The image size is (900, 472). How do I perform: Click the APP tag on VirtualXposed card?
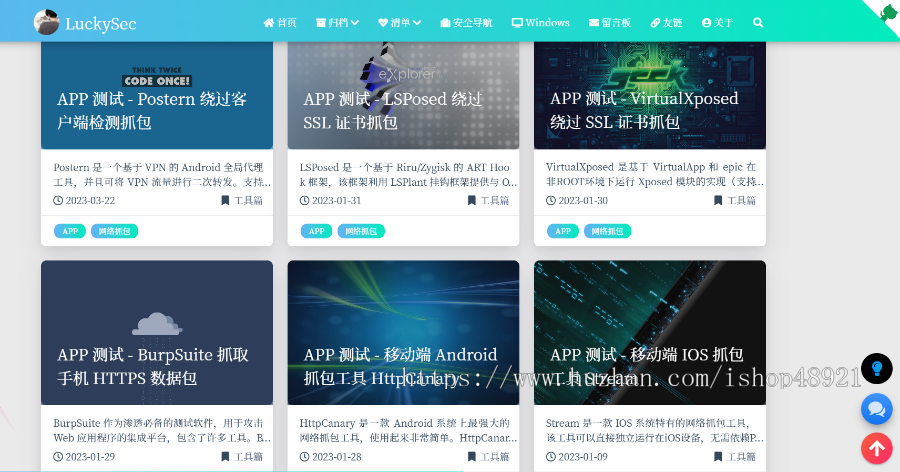click(x=563, y=231)
